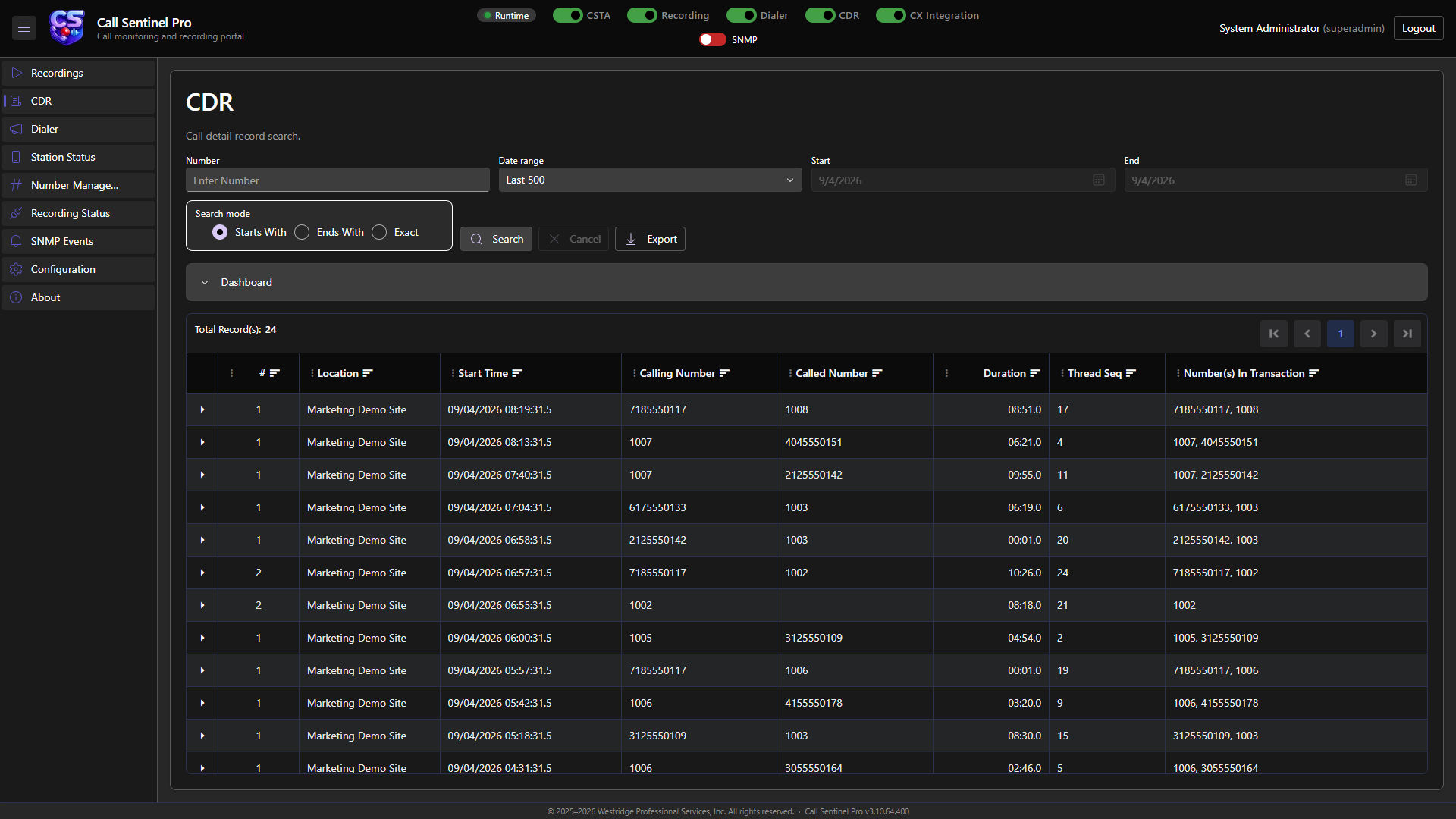Go to the previous page of records
The width and height of the screenshot is (1456, 819).
tap(1307, 334)
